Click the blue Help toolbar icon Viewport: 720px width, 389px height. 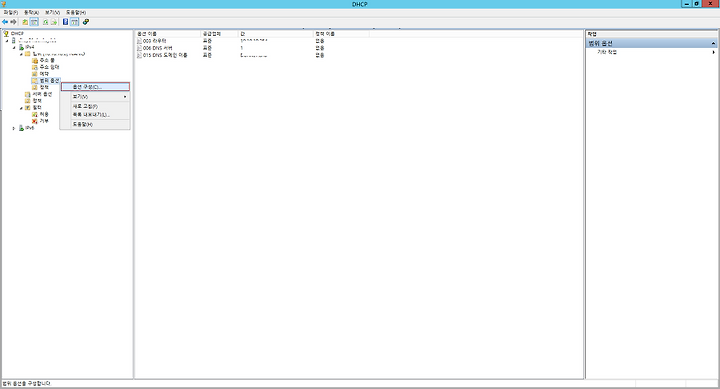(x=65, y=22)
